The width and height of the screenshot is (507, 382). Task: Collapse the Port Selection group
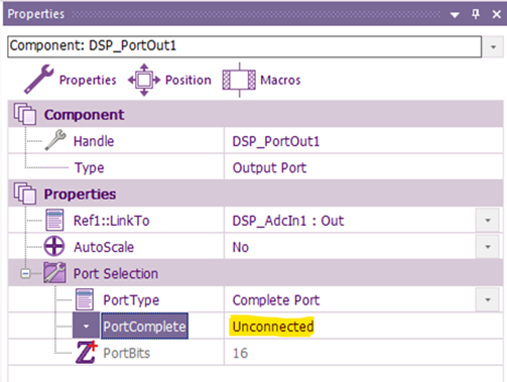25,274
